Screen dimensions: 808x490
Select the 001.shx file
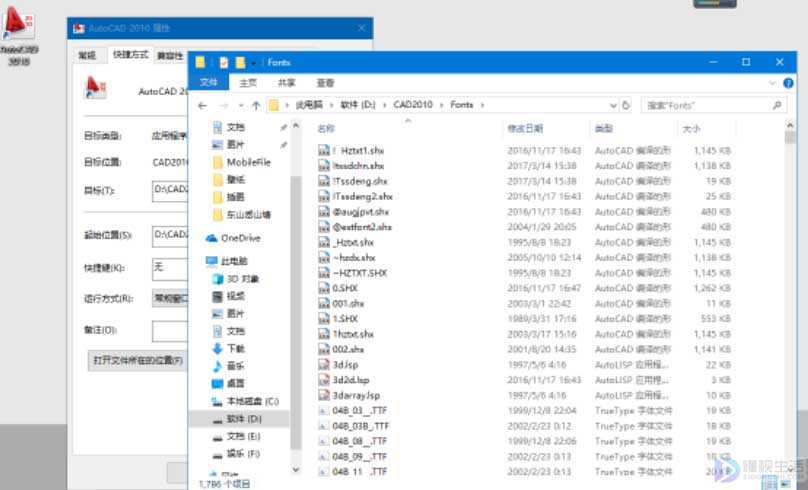[x=348, y=303]
